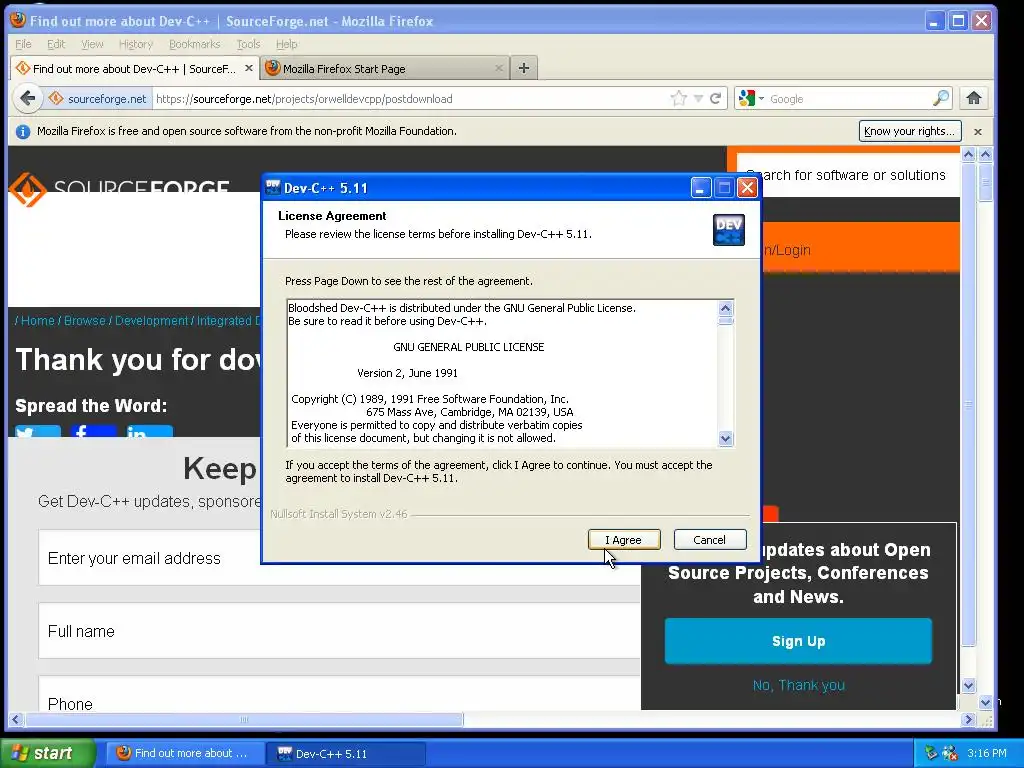1024x768 pixels.
Task: Open a new tab with the plus button
Action: coord(524,68)
